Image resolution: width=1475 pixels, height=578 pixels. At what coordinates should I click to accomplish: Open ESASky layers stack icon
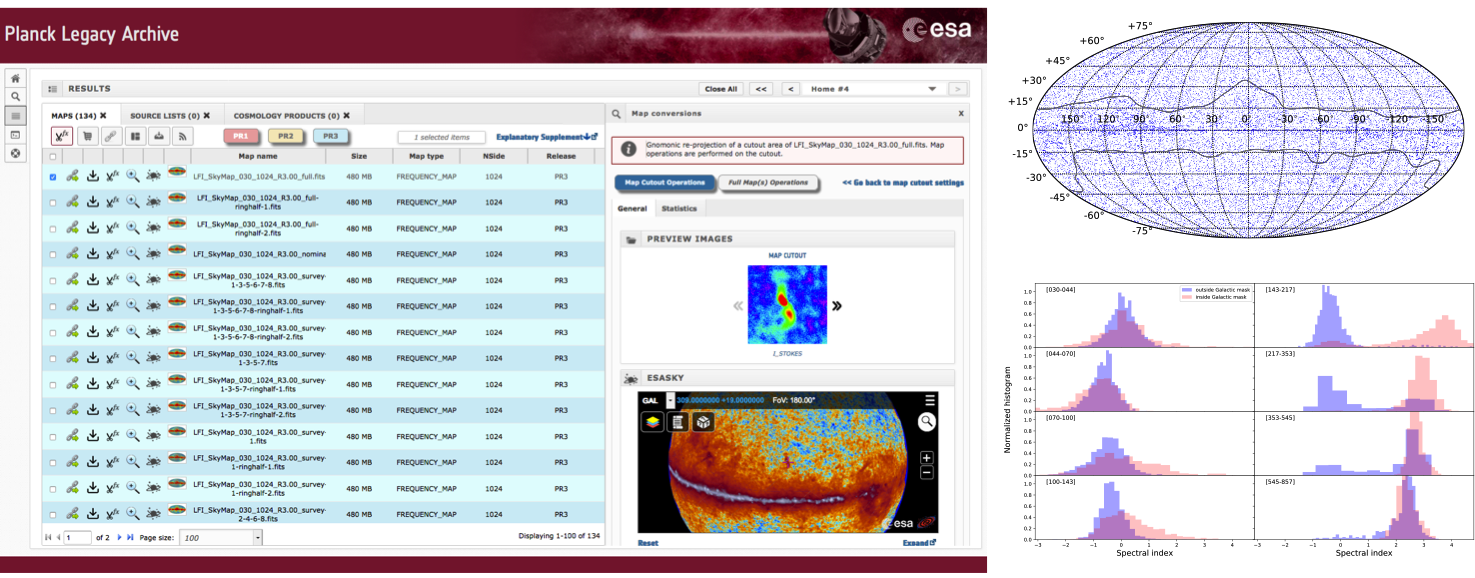pyautogui.click(x=651, y=422)
